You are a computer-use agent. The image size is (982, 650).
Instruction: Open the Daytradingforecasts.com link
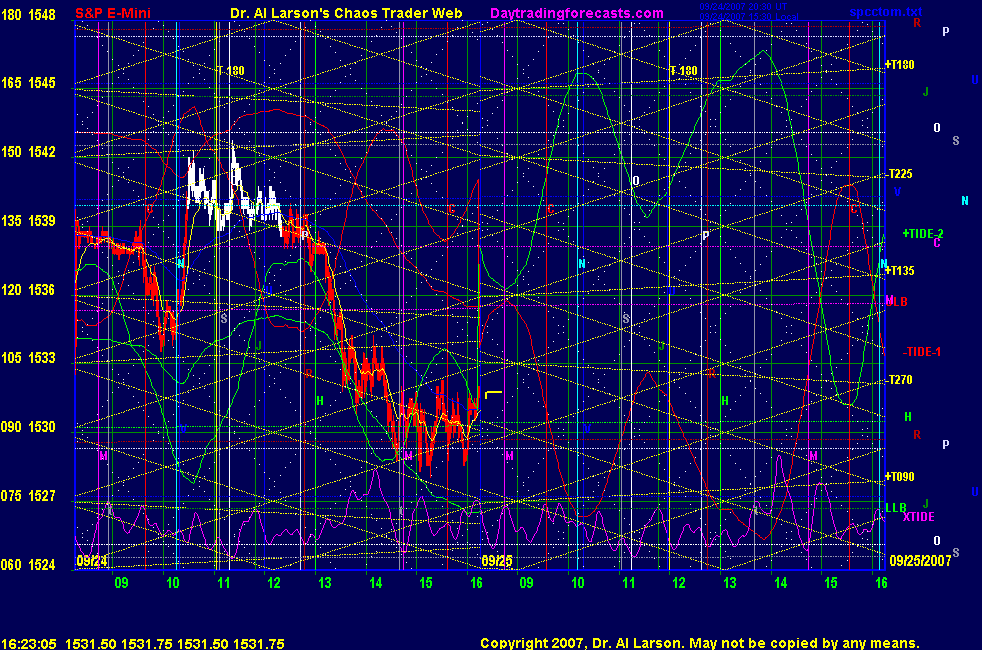pyautogui.click(x=577, y=13)
